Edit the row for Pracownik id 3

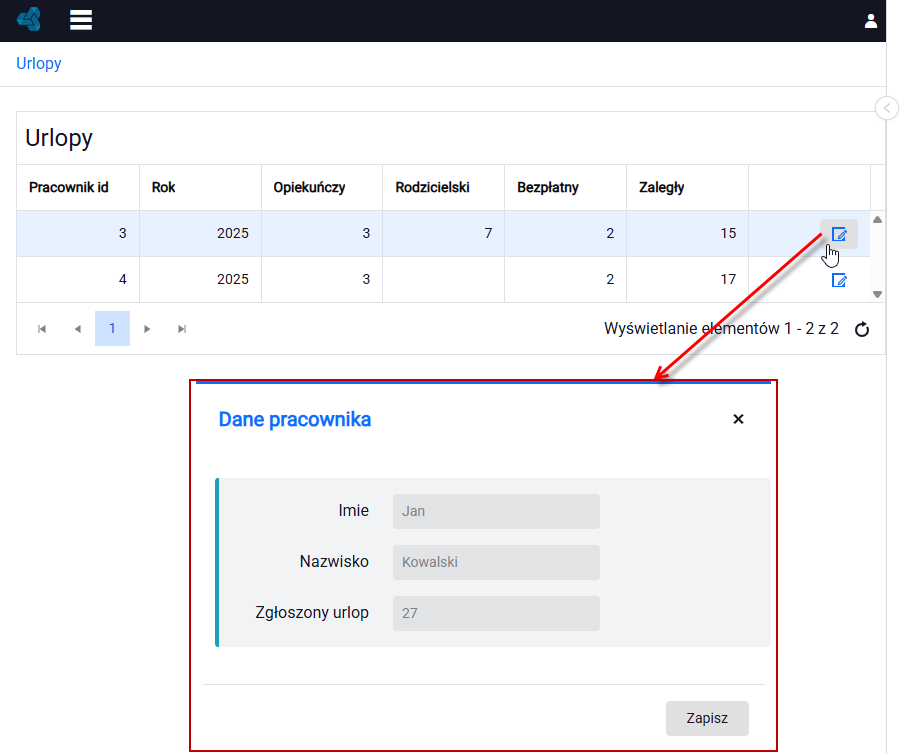(x=839, y=234)
